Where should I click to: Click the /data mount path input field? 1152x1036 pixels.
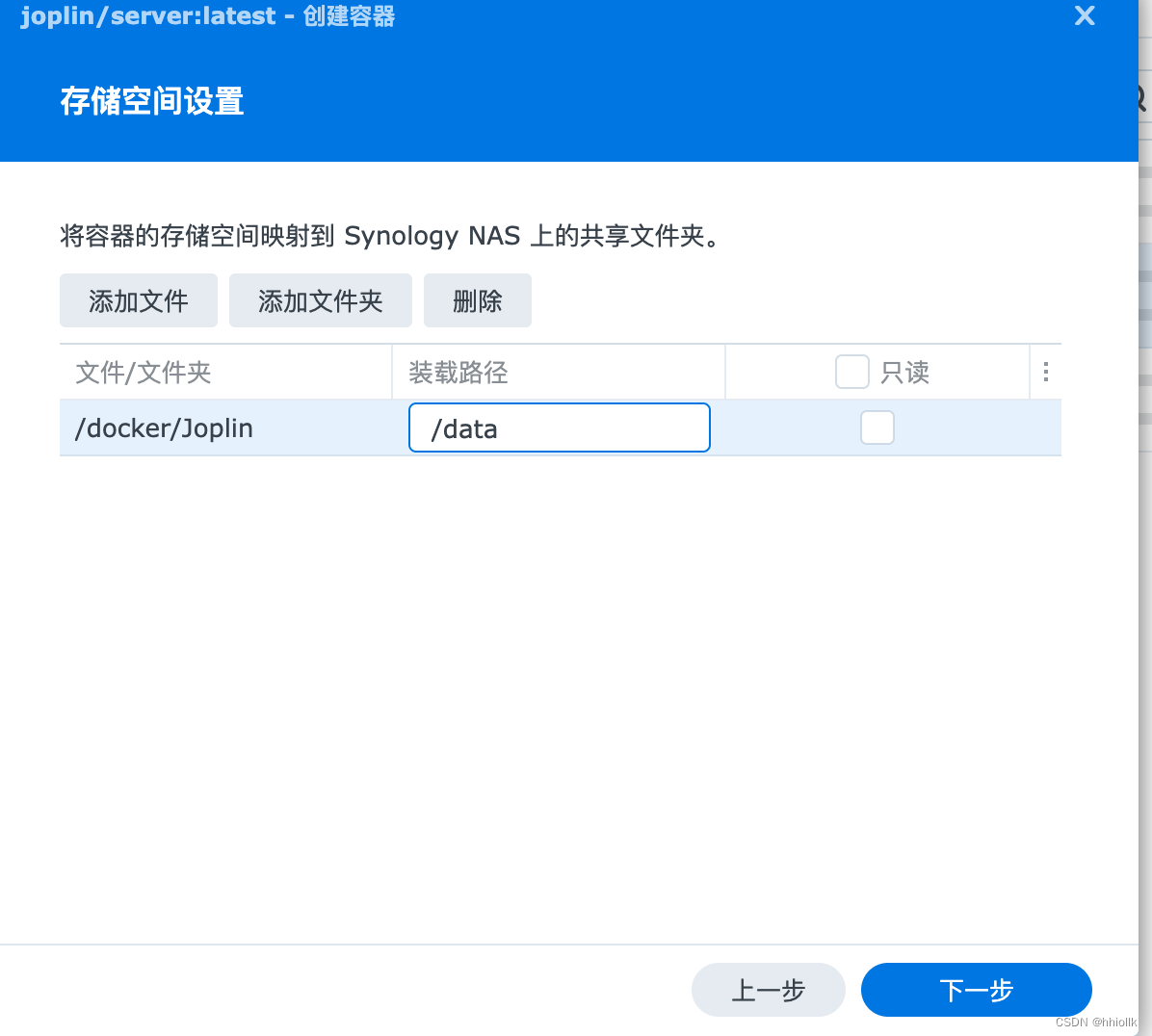pos(559,427)
